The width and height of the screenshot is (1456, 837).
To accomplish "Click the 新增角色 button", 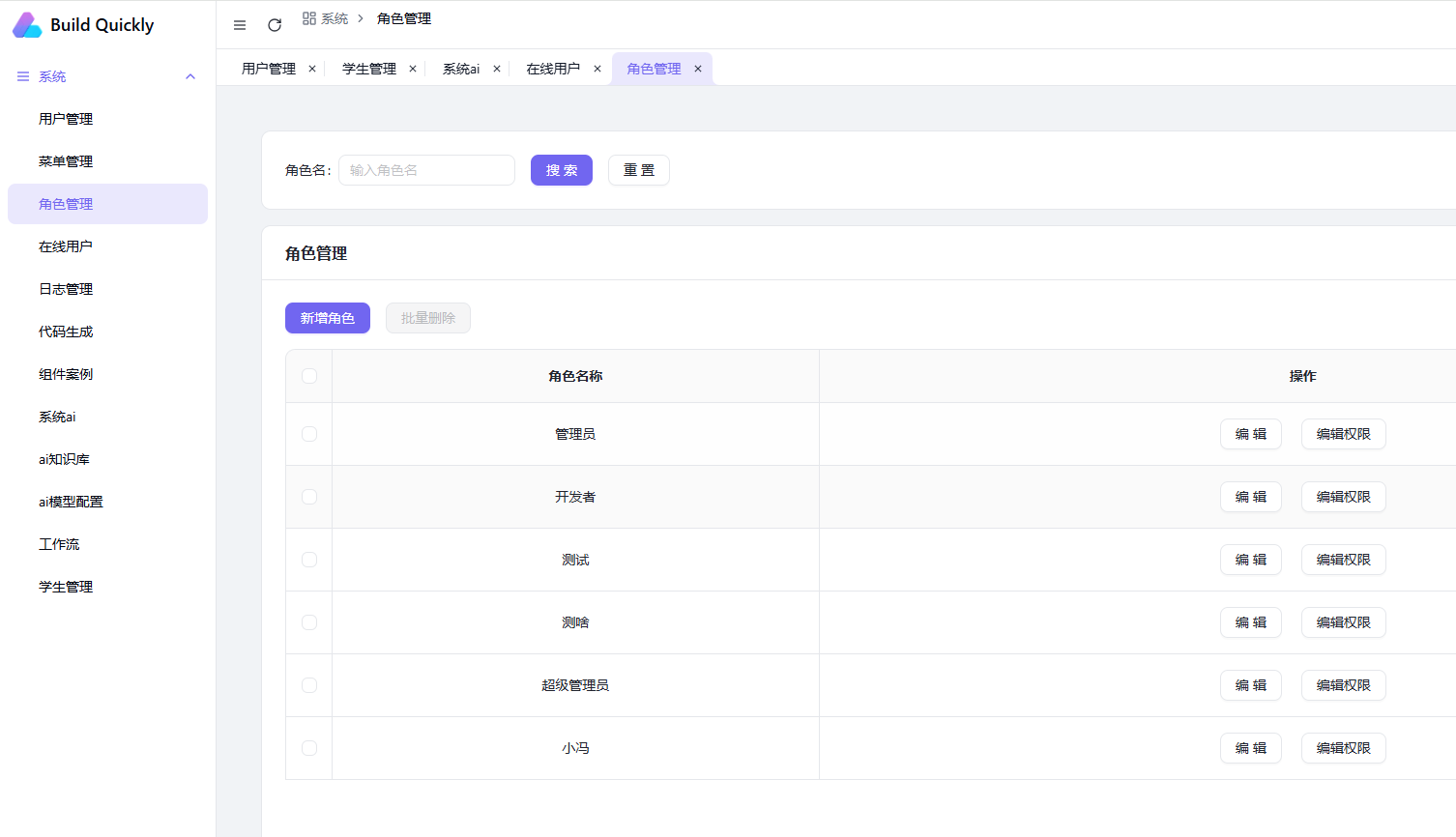I will click(x=327, y=318).
